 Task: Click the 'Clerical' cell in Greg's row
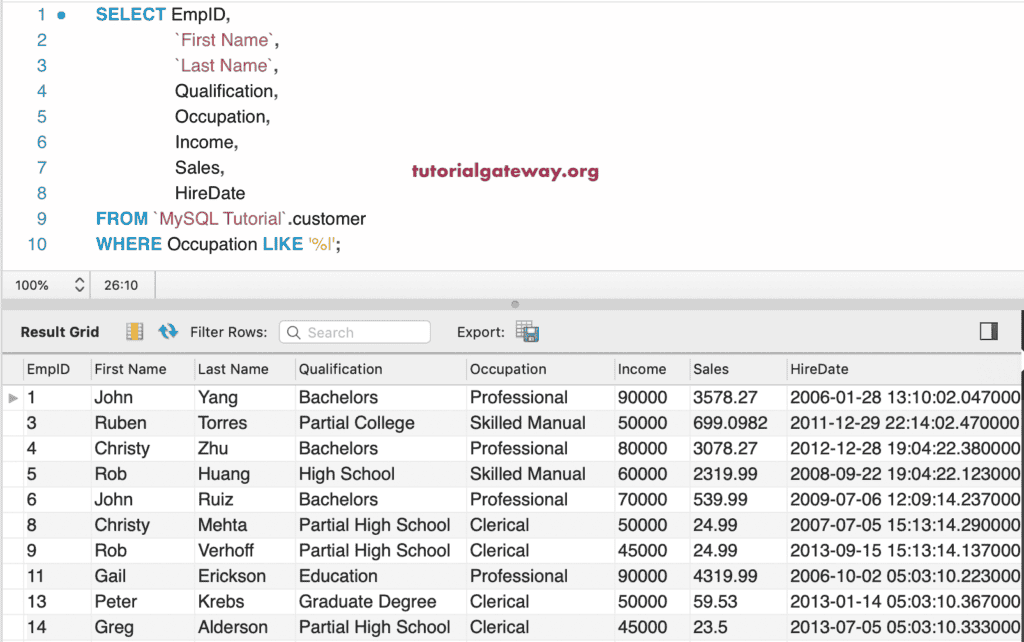(x=500, y=626)
